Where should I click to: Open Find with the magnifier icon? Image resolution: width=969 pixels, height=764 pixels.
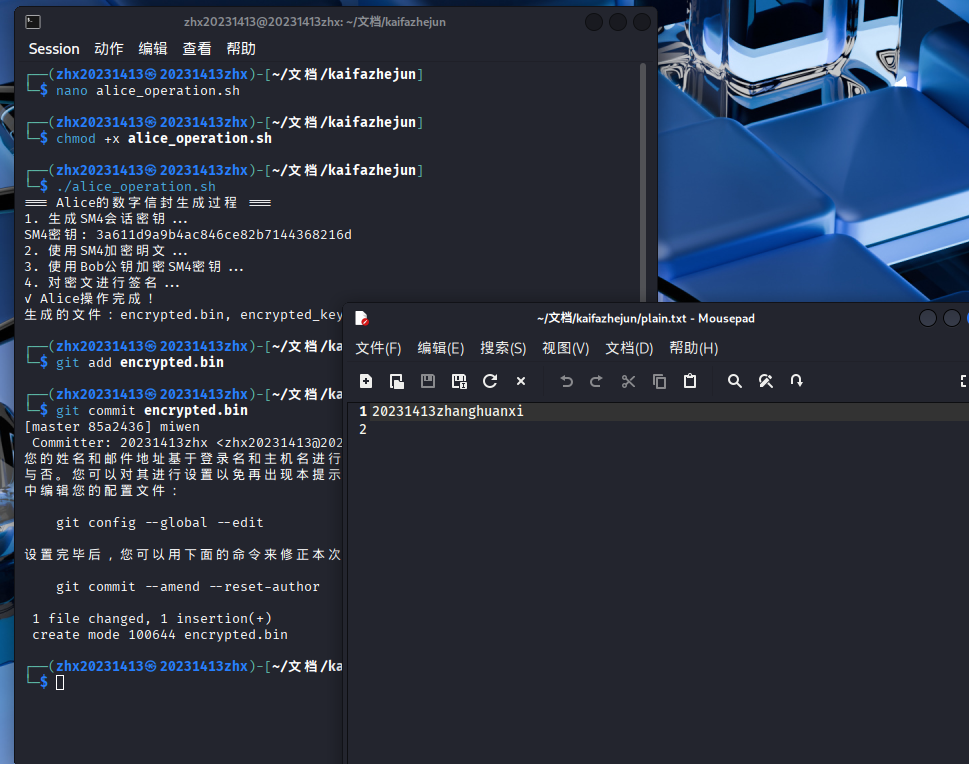(x=734, y=381)
